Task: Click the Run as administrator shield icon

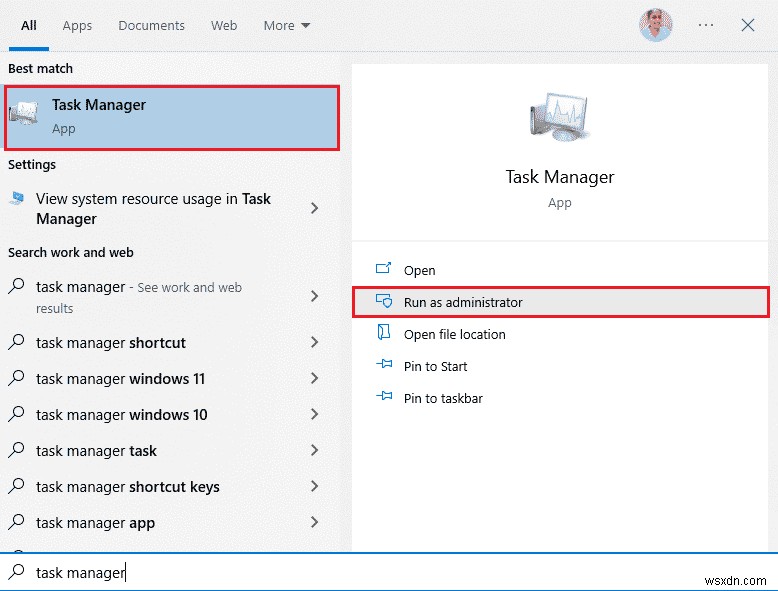Action: click(x=384, y=302)
